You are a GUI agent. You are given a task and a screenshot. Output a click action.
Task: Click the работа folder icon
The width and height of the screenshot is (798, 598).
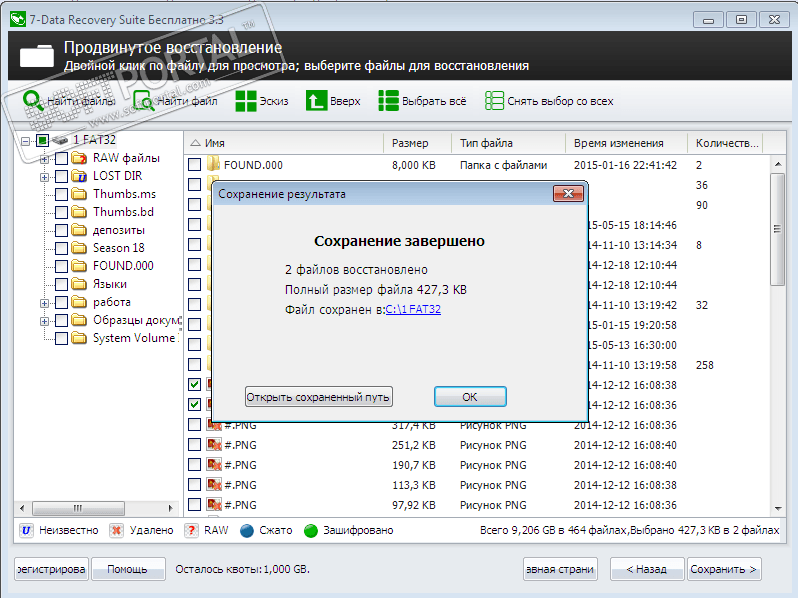tap(79, 302)
